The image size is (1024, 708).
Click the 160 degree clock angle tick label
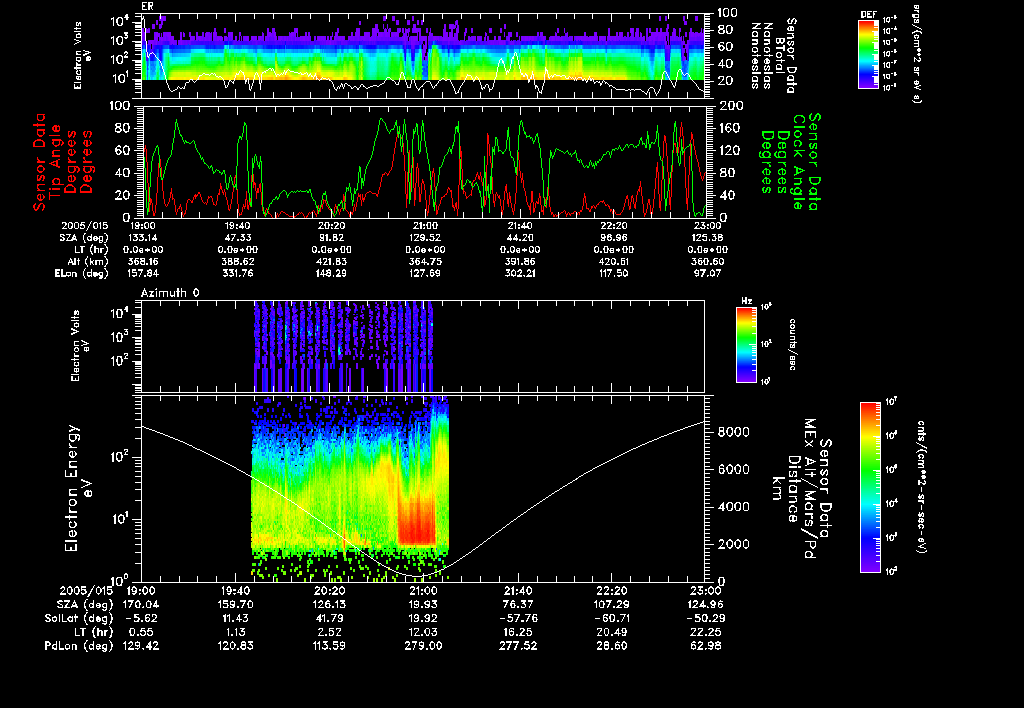click(729, 128)
